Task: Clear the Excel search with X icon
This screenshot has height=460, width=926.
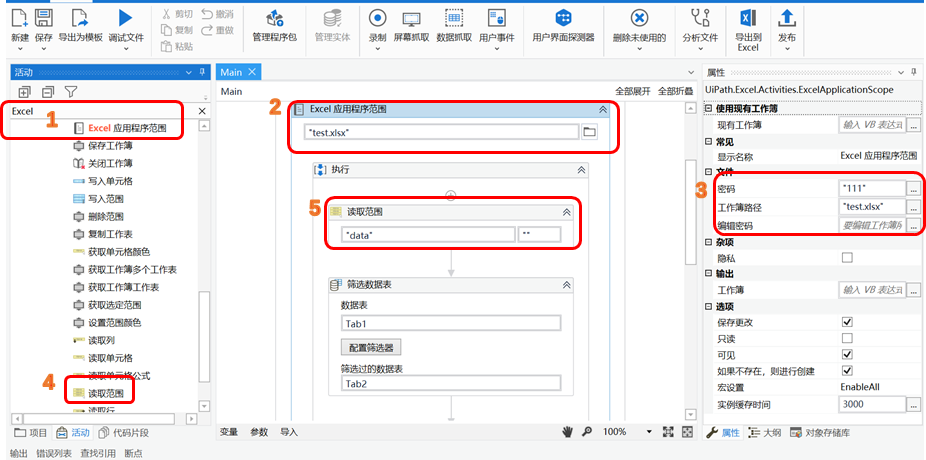Action: tap(201, 111)
